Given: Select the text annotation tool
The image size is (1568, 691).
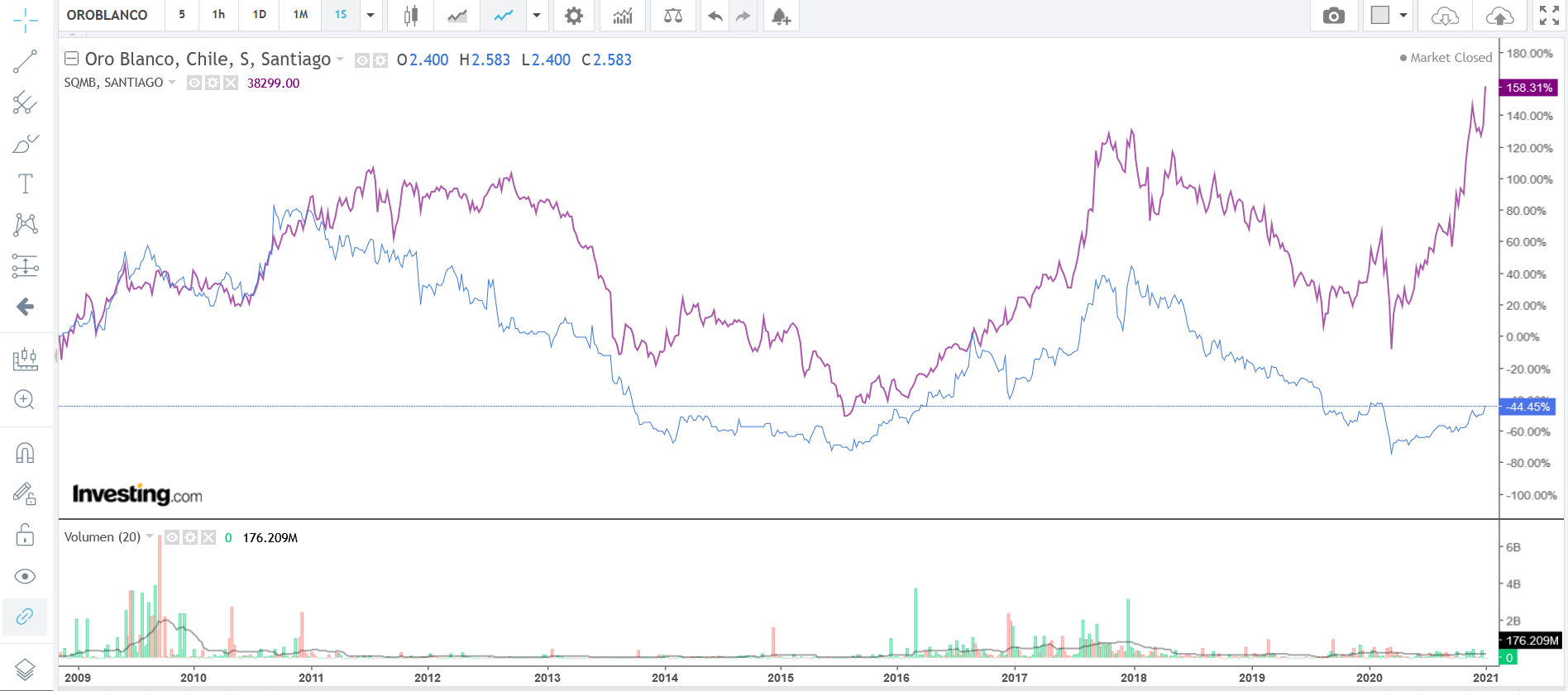Looking at the screenshot, I should click(x=25, y=183).
